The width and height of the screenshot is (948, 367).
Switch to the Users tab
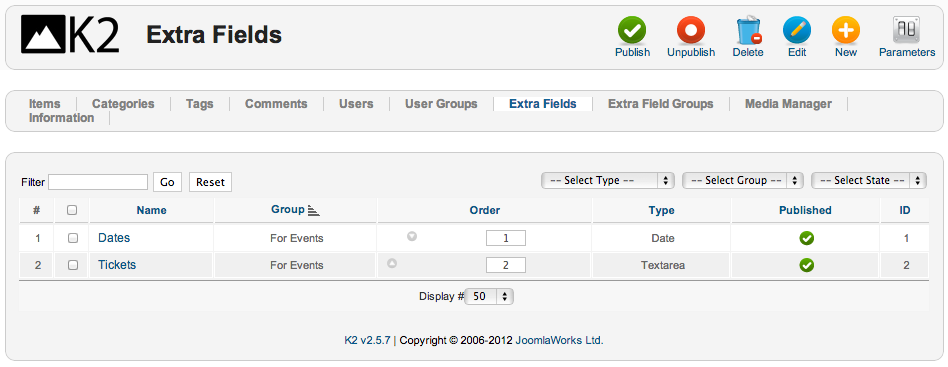click(x=356, y=104)
